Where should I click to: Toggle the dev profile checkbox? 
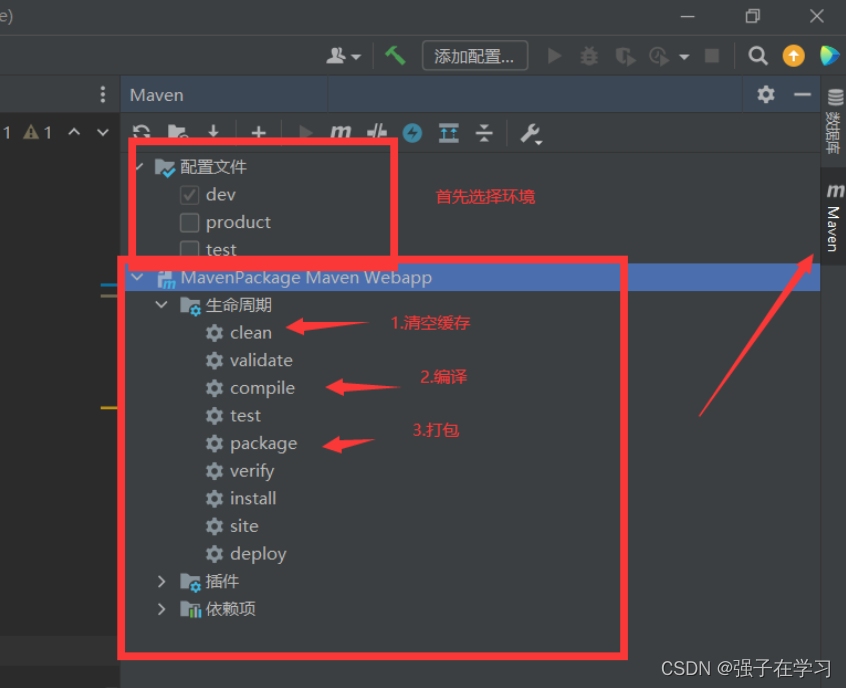click(189, 195)
